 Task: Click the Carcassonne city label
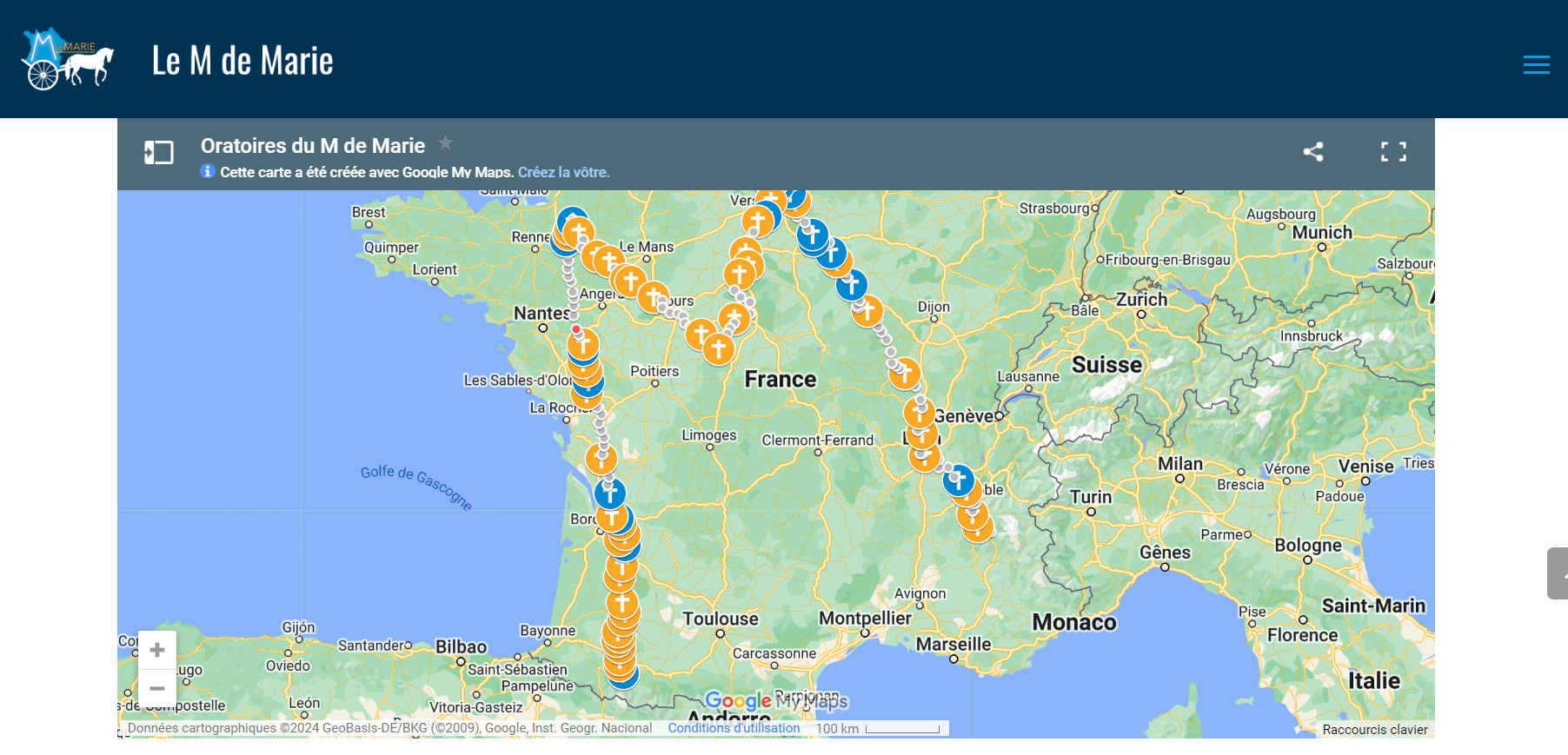774,653
